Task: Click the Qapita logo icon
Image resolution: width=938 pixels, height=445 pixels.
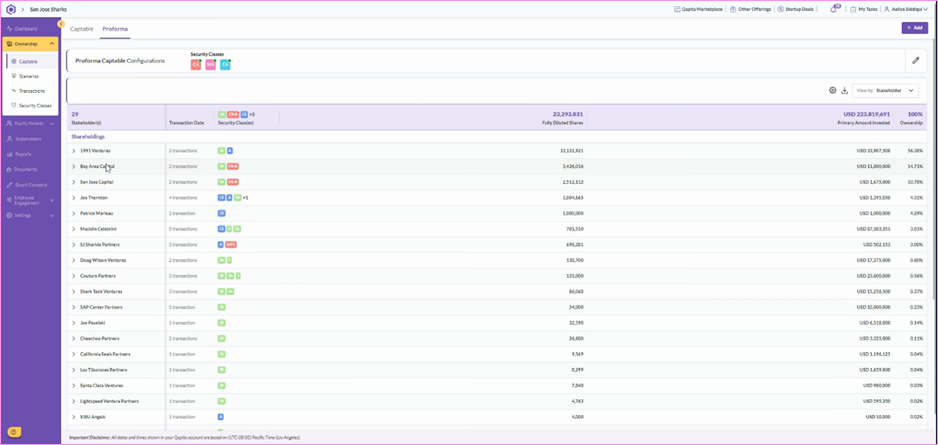Action: [11, 10]
